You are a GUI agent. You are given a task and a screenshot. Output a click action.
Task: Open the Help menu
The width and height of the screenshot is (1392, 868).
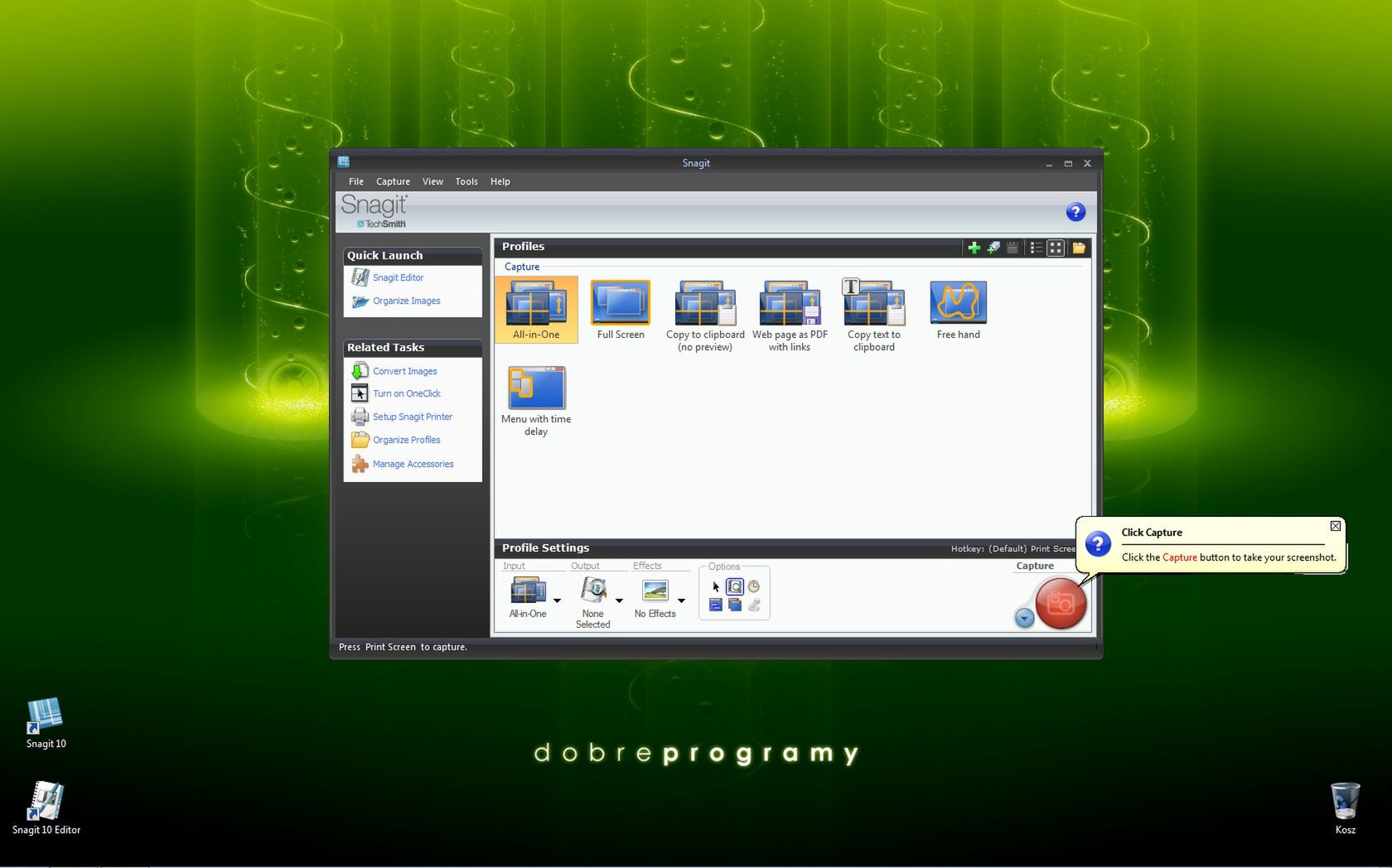(x=500, y=181)
